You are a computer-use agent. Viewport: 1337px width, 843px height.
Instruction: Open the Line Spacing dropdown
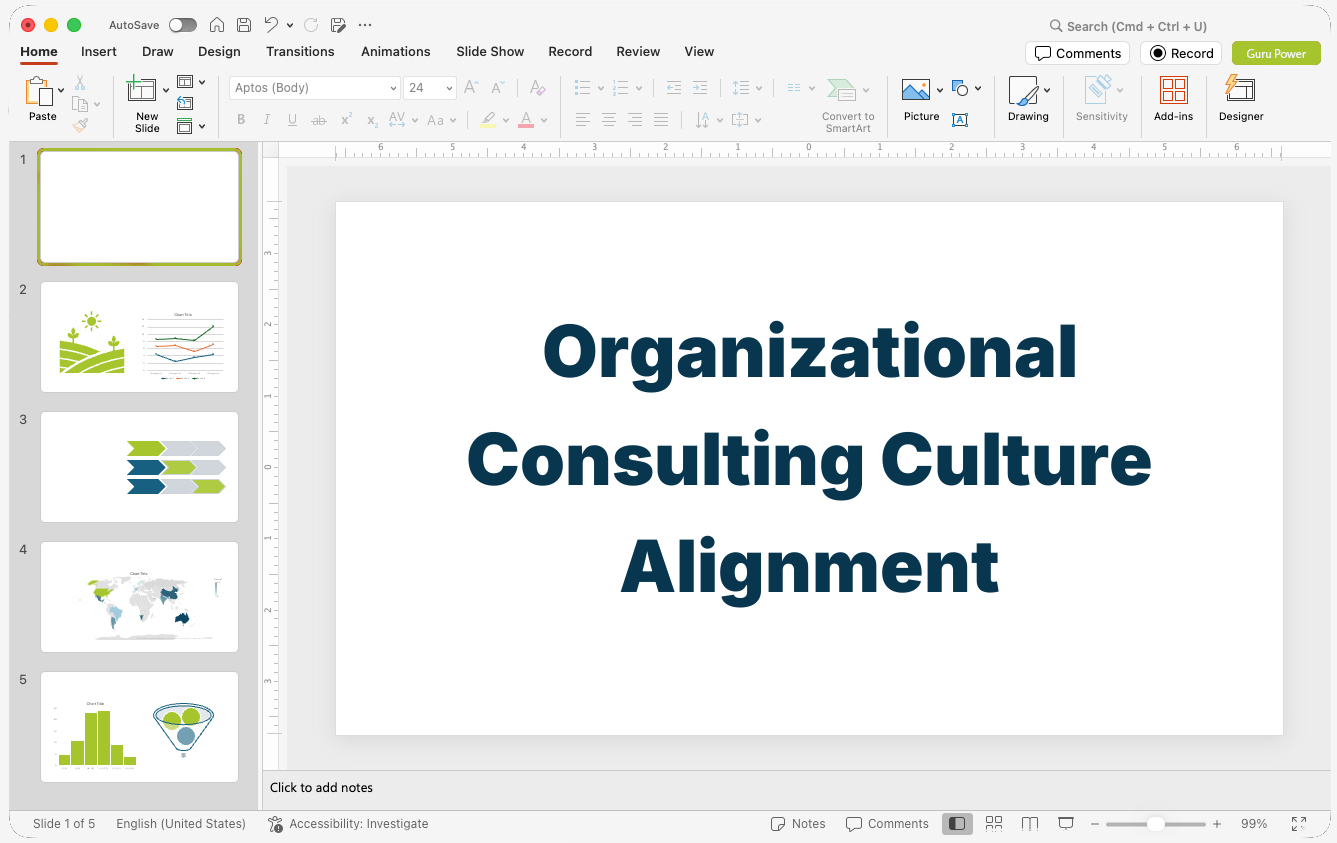point(759,88)
